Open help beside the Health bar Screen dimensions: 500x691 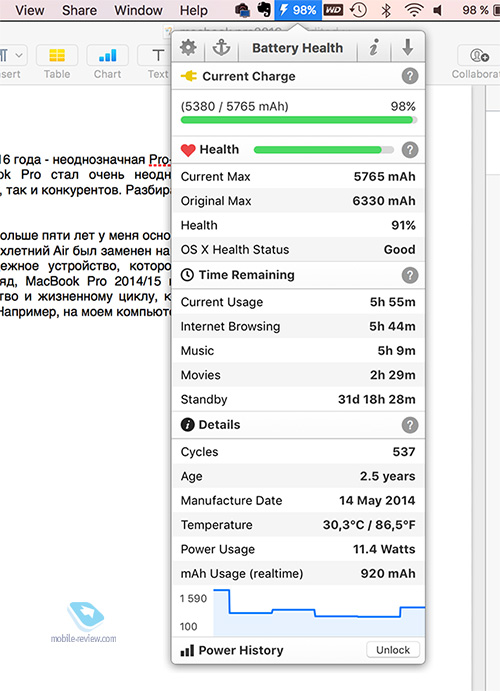410,150
